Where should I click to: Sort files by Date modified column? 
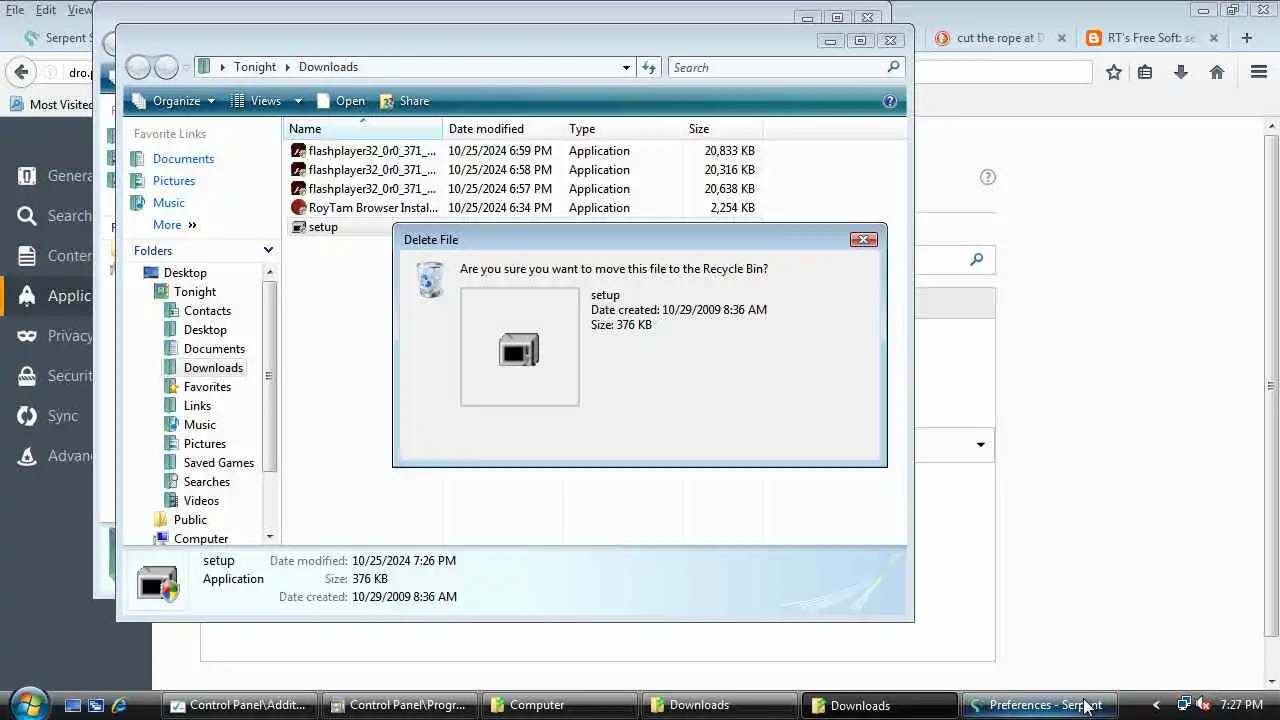[x=504, y=129]
